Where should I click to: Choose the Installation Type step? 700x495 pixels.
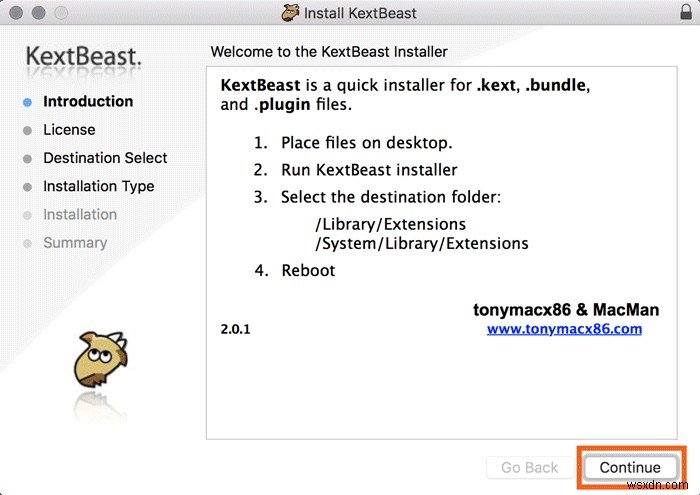(98, 186)
